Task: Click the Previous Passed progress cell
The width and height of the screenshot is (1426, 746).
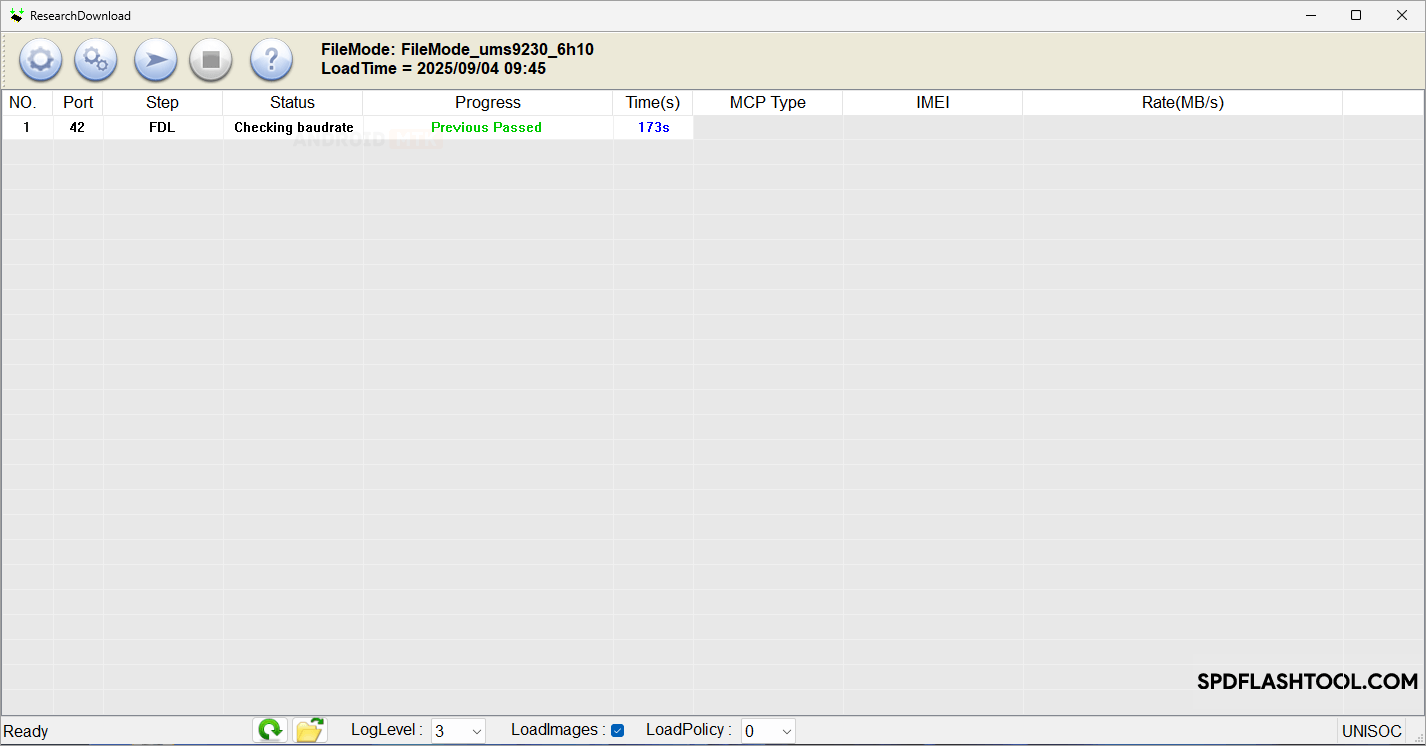Action: (x=486, y=128)
